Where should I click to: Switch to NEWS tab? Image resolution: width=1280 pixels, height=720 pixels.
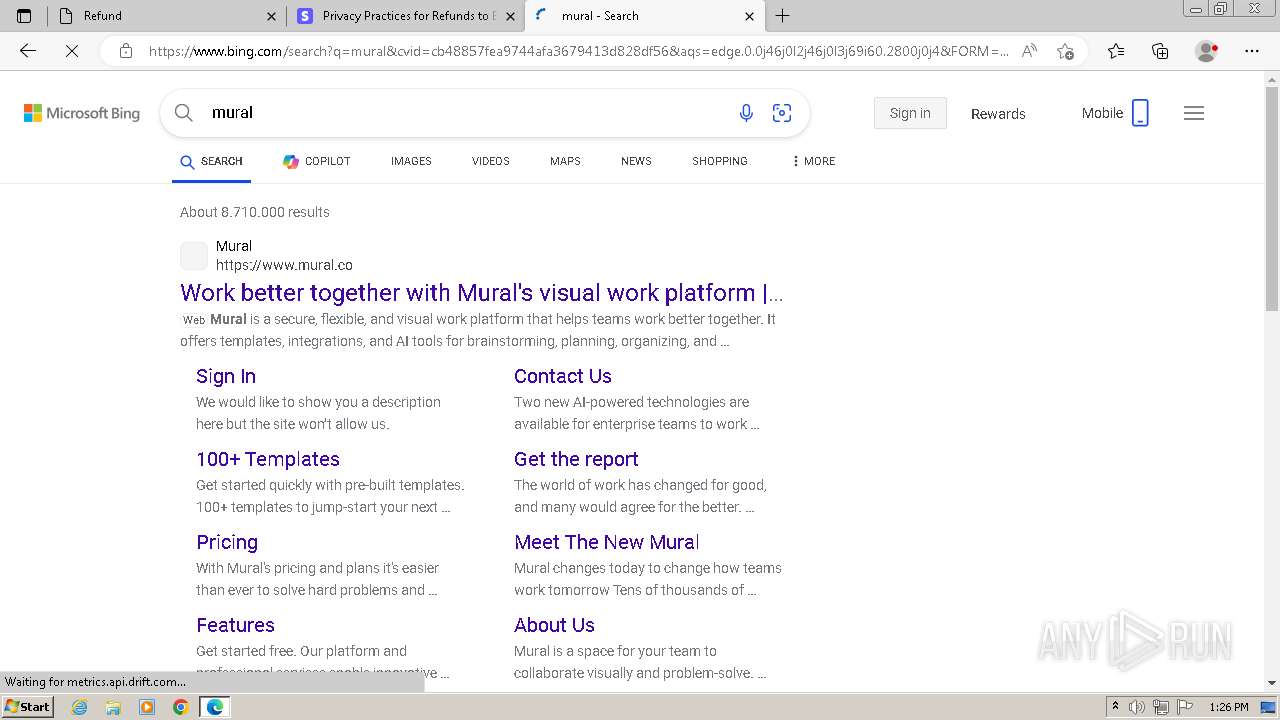636,161
